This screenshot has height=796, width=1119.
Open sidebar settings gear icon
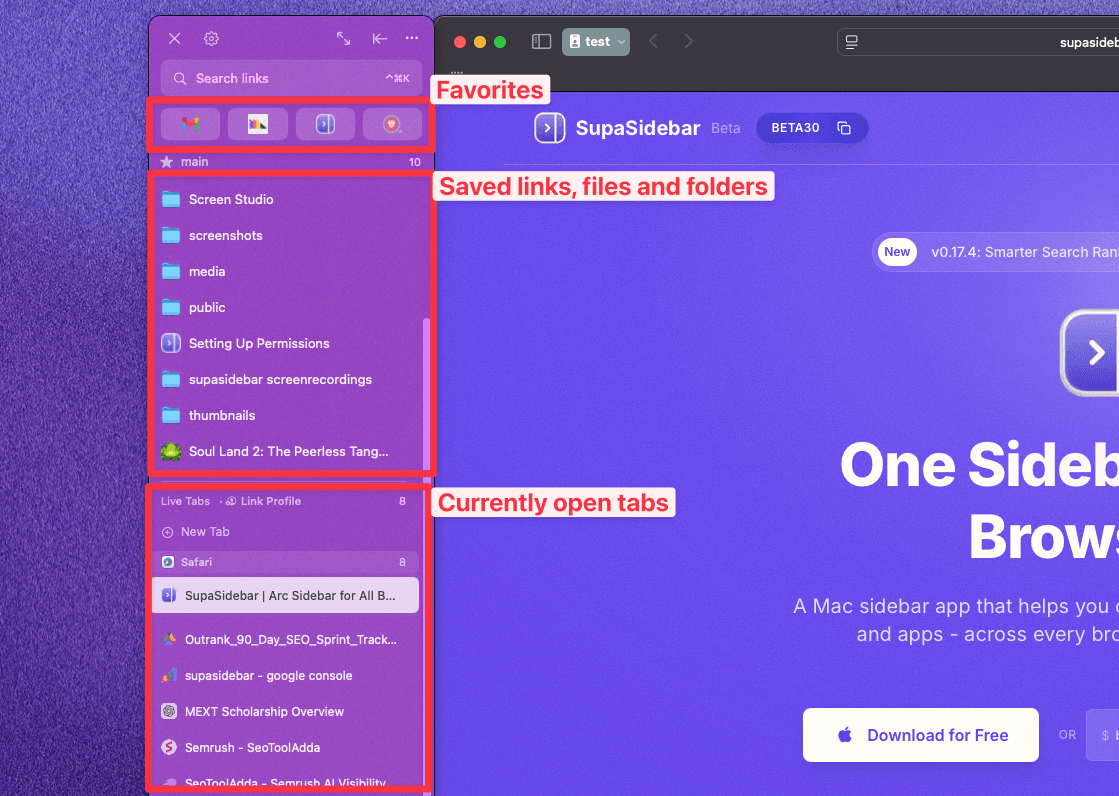pyautogui.click(x=211, y=39)
